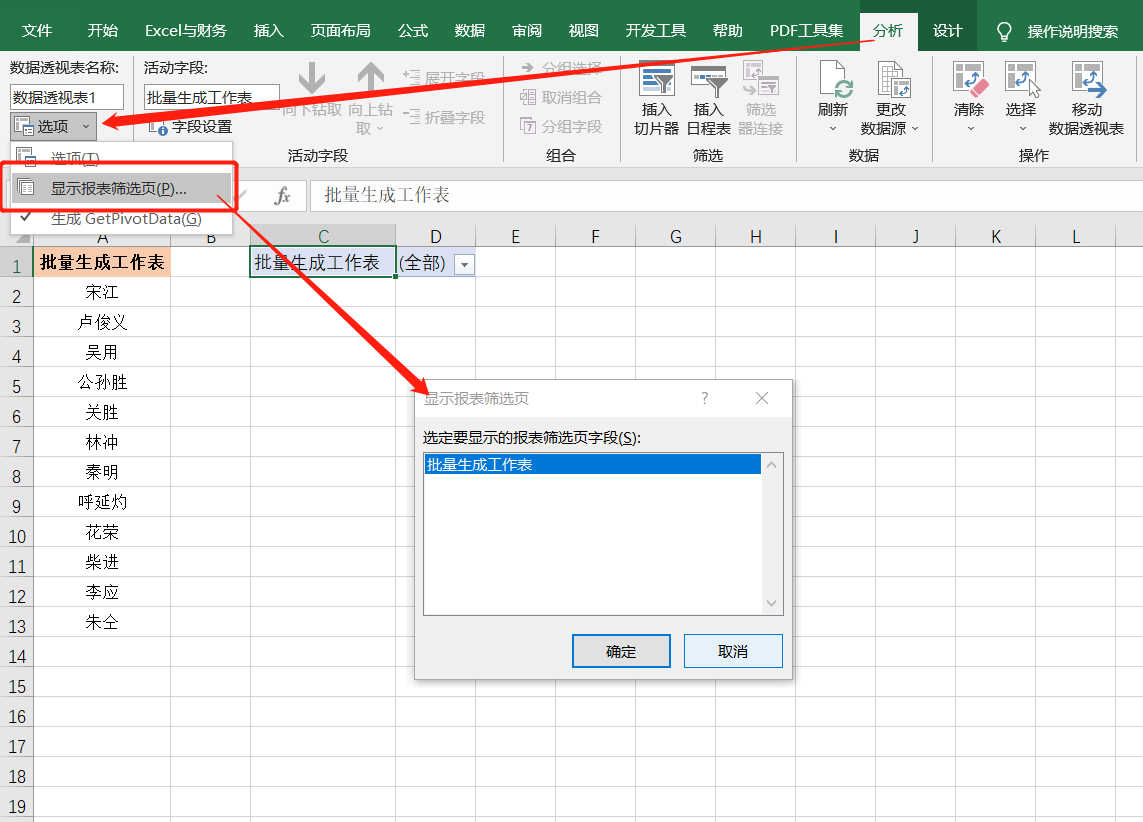This screenshot has height=822, width=1143.
Task: Click the Filter Connections icon
Action: click(760, 80)
